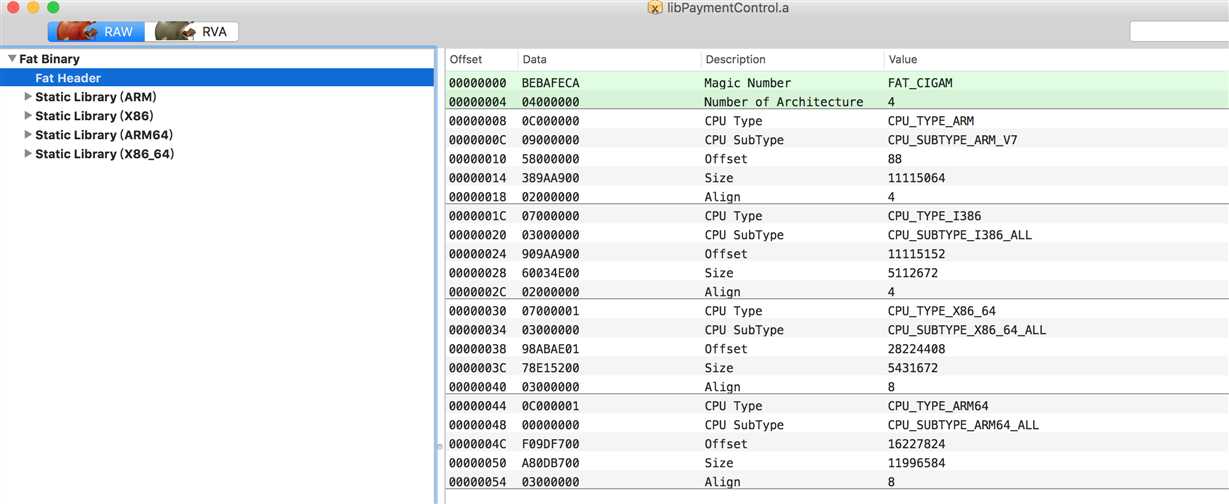
Task: Click the CPU_TYPE_ARM value
Action: tap(929, 121)
